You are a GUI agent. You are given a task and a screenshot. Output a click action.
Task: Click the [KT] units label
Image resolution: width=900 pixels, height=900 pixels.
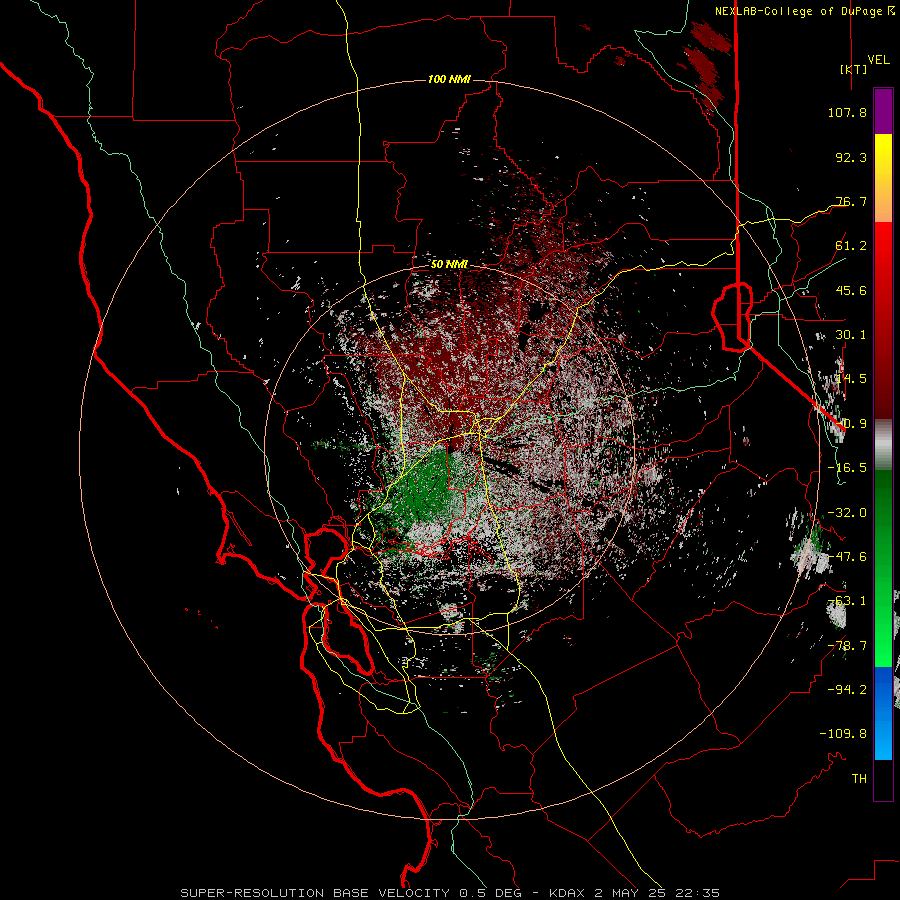coord(854,69)
